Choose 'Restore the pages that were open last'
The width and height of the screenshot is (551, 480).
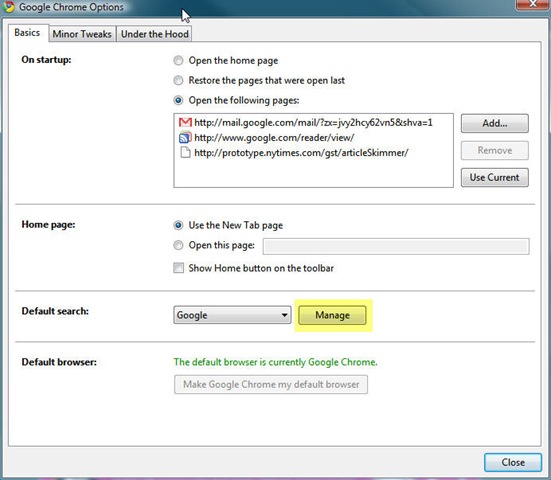[x=179, y=80]
